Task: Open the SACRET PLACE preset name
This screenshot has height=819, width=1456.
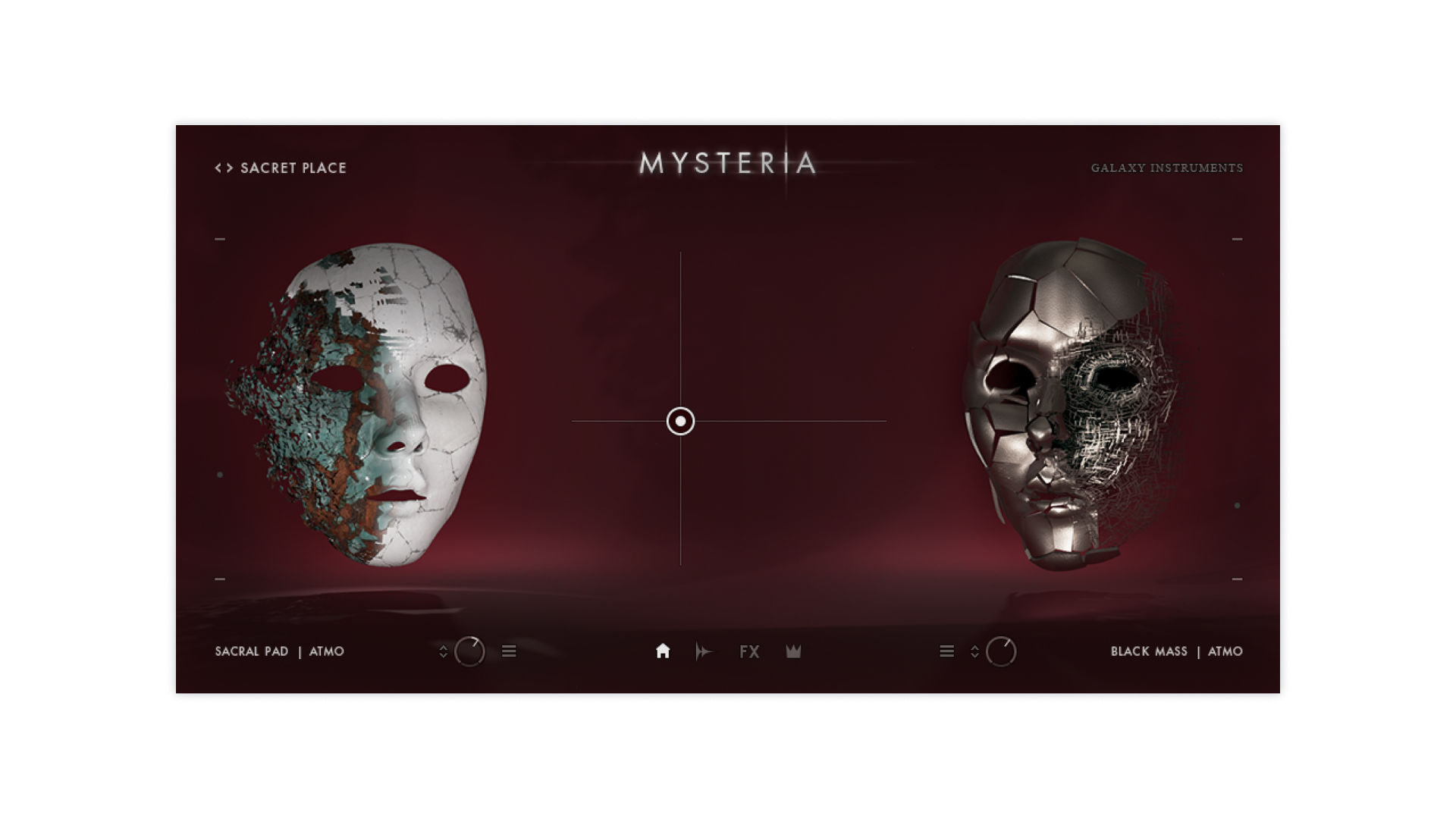Action: pyautogui.click(x=293, y=168)
